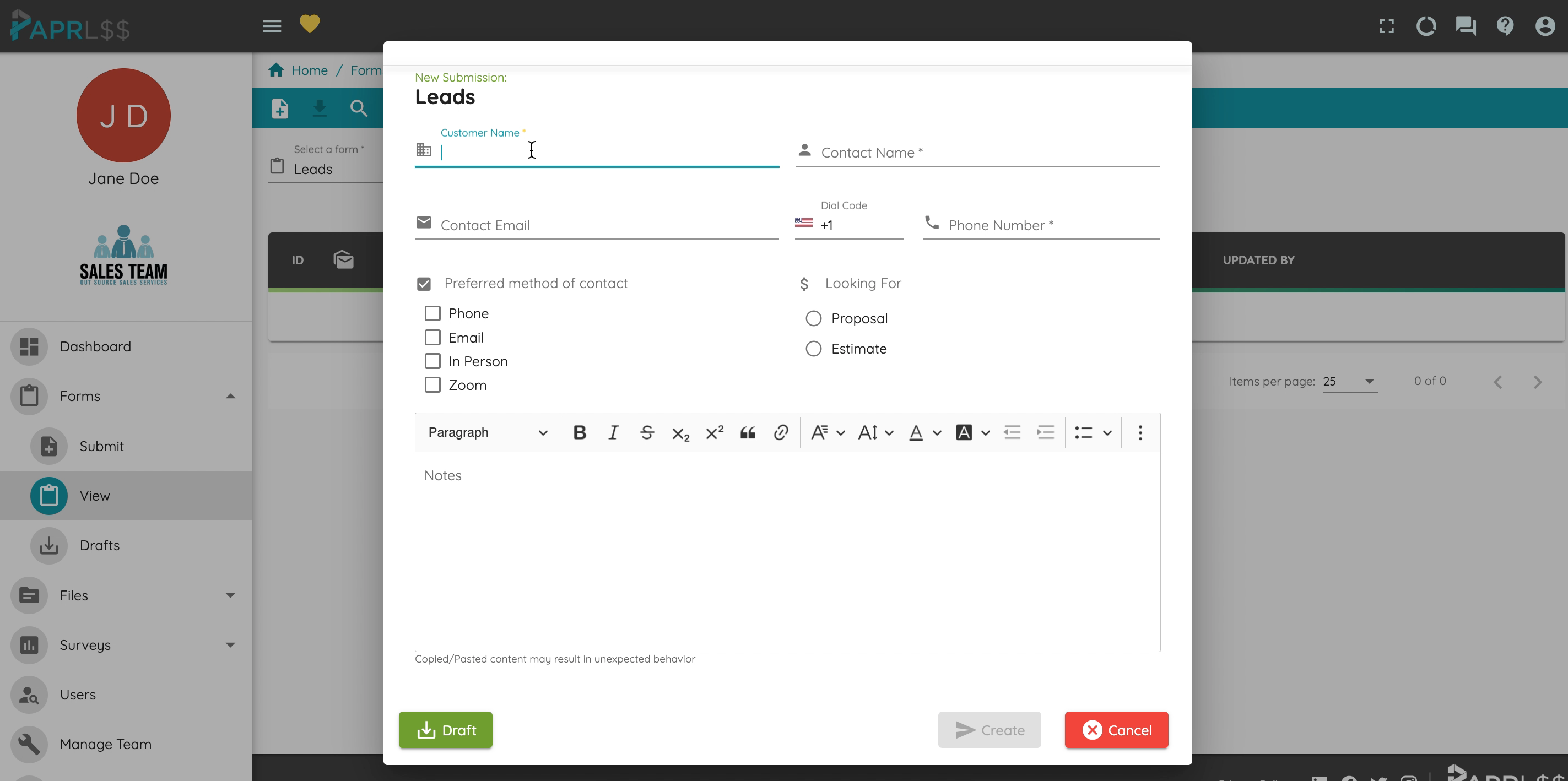Screen dimensions: 1568x781
Task: Insert a link in notes
Action: pyautogui.click(x=781, y=432)
